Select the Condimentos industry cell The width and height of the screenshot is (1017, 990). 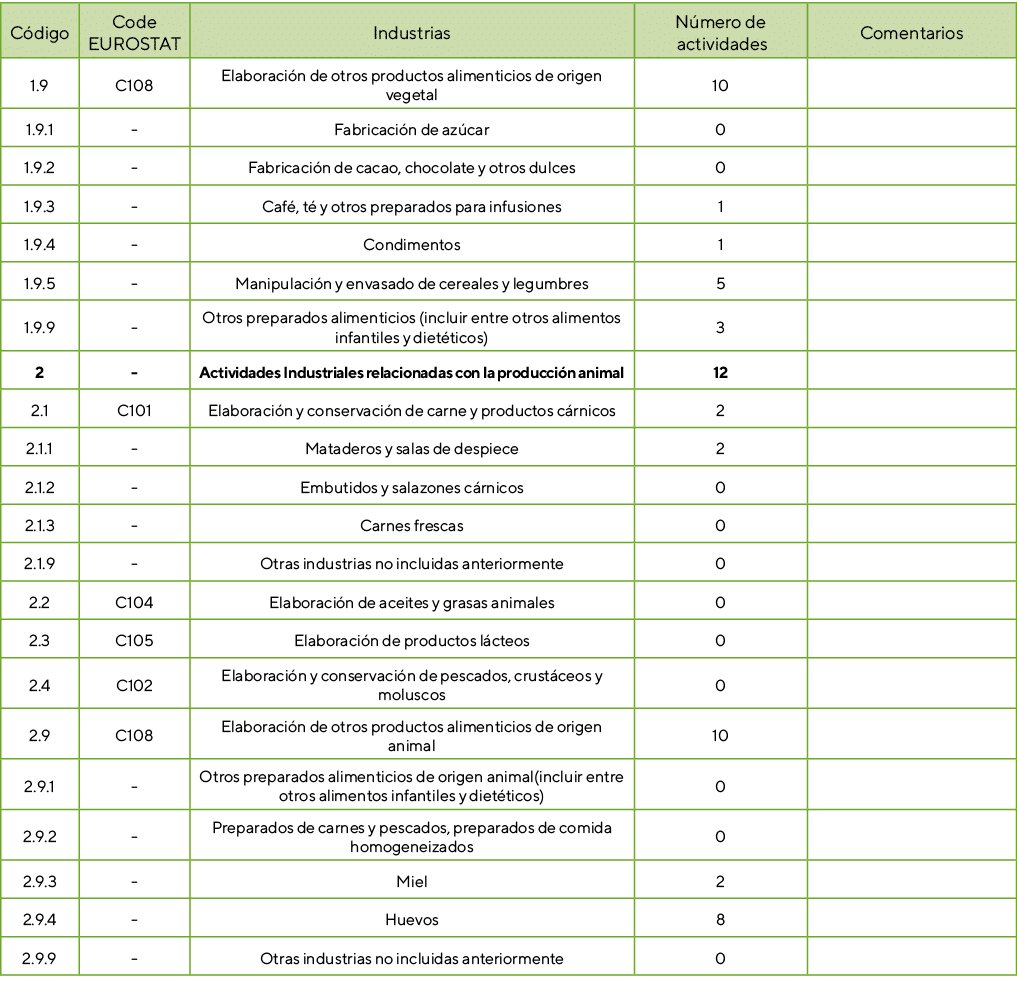coord(411,245)
